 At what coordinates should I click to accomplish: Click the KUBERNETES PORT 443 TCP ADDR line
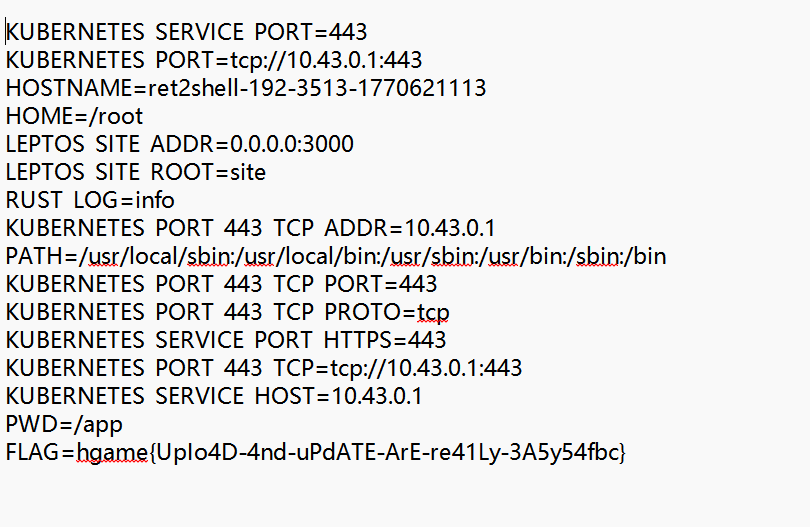(251, 228)
